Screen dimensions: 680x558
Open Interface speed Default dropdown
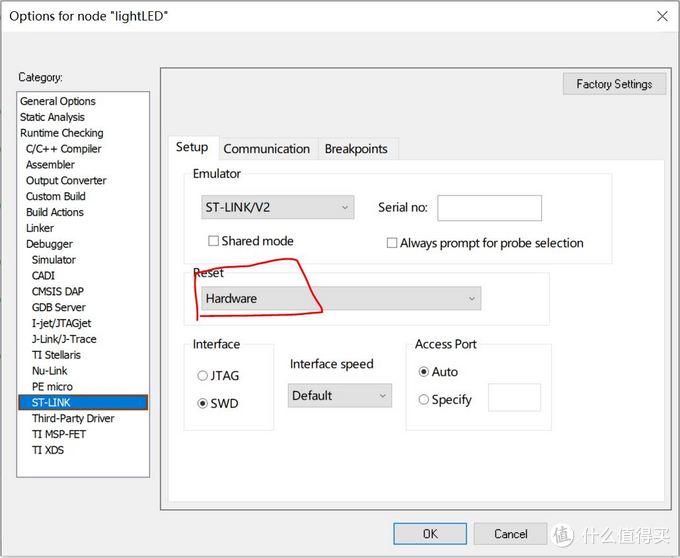pos(340,395)
